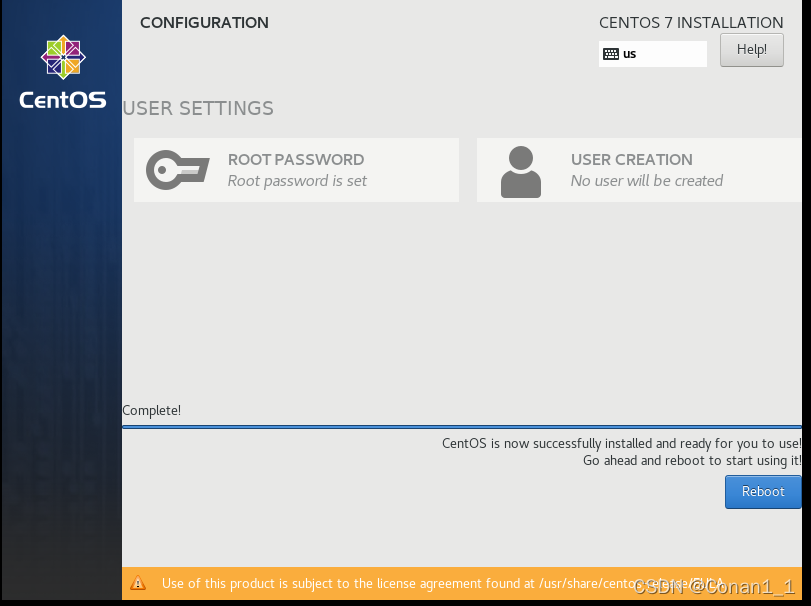Open the Help! button
The width and height of the screenshot is (811, 606).
tap(752, 50)
